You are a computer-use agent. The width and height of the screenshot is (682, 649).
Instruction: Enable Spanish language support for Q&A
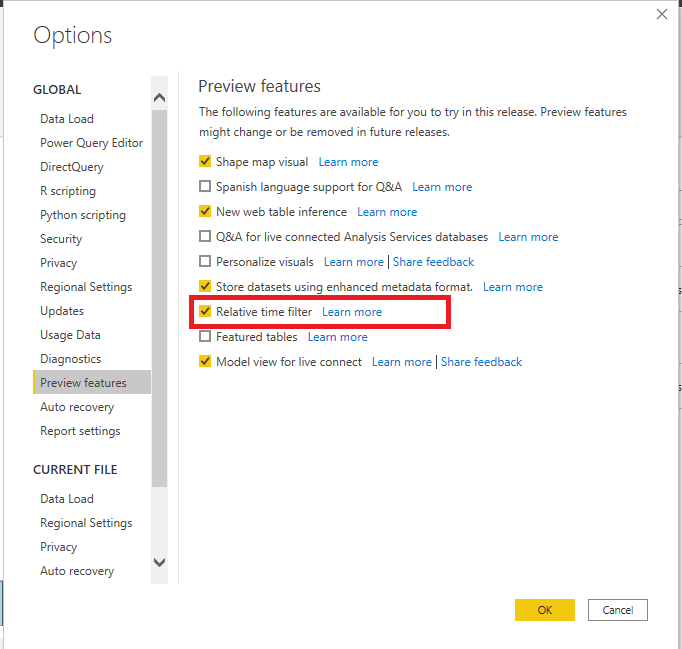point(205,187)
